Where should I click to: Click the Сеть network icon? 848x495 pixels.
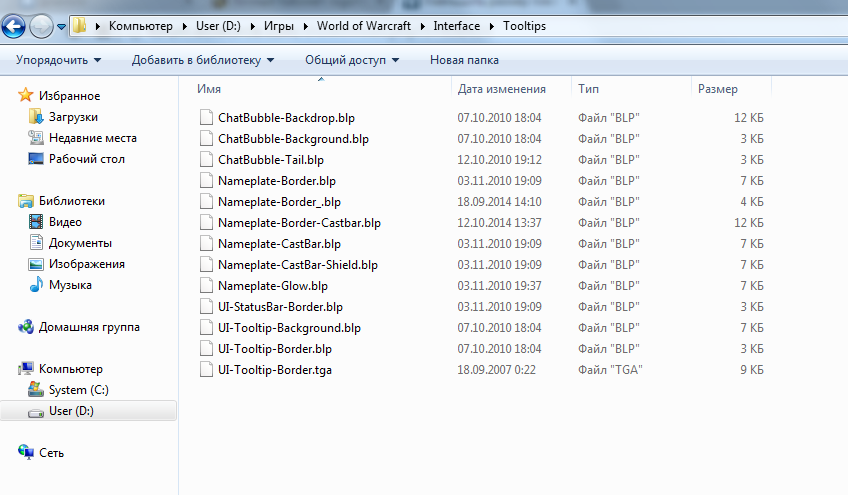(x=25, y=452)
